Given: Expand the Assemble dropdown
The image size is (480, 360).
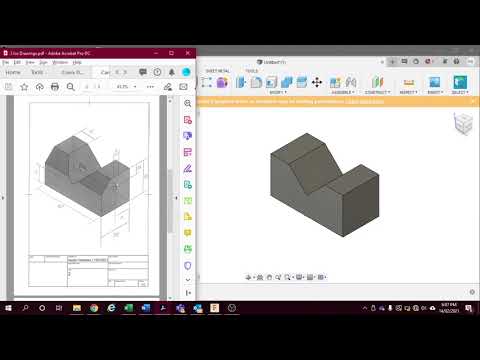Looking at the screenshot, I should (x=343, y=92).
